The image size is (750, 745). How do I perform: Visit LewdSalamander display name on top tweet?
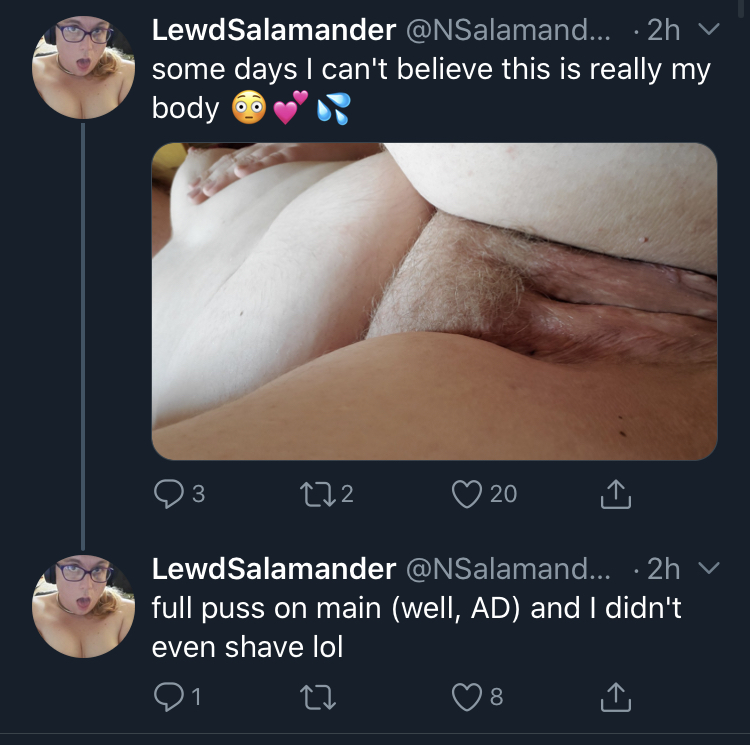coord(274,30)
